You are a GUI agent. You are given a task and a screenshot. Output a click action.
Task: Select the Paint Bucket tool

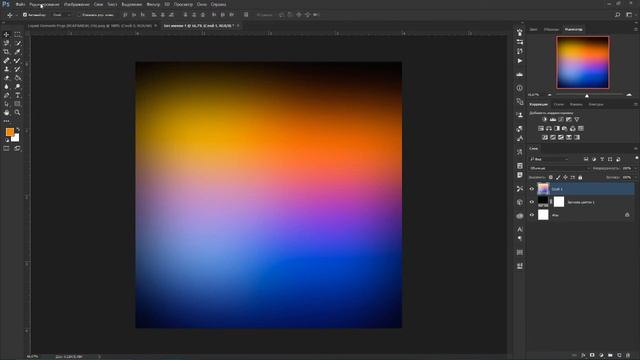point(18,78)
